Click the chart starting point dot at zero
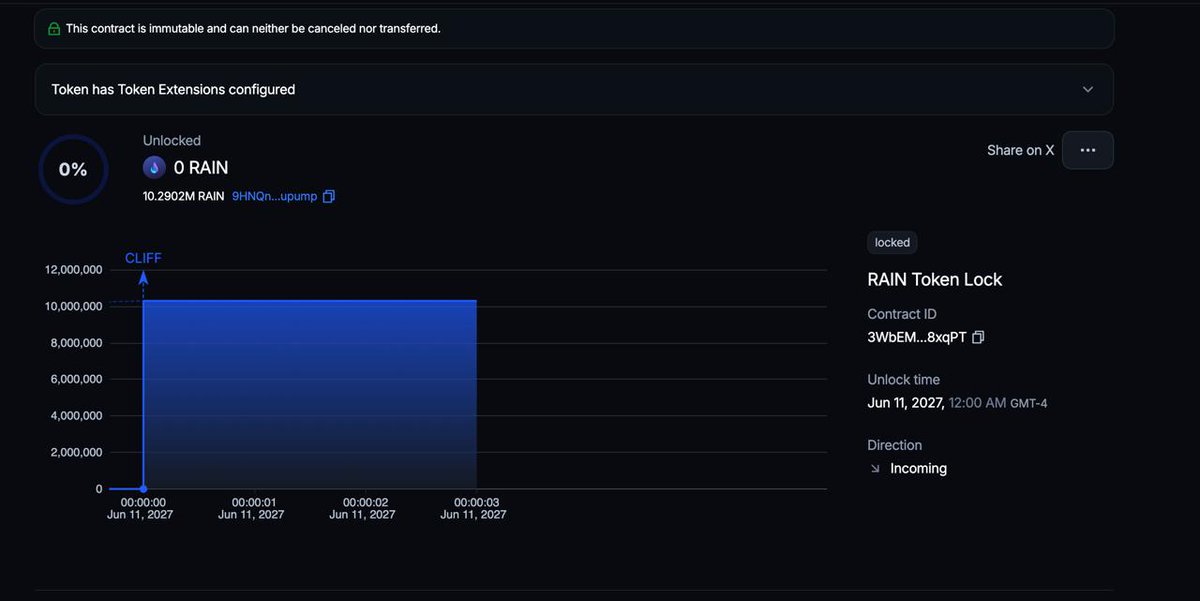This screenshot has width=1200, height=601. (x=143, y=489)
